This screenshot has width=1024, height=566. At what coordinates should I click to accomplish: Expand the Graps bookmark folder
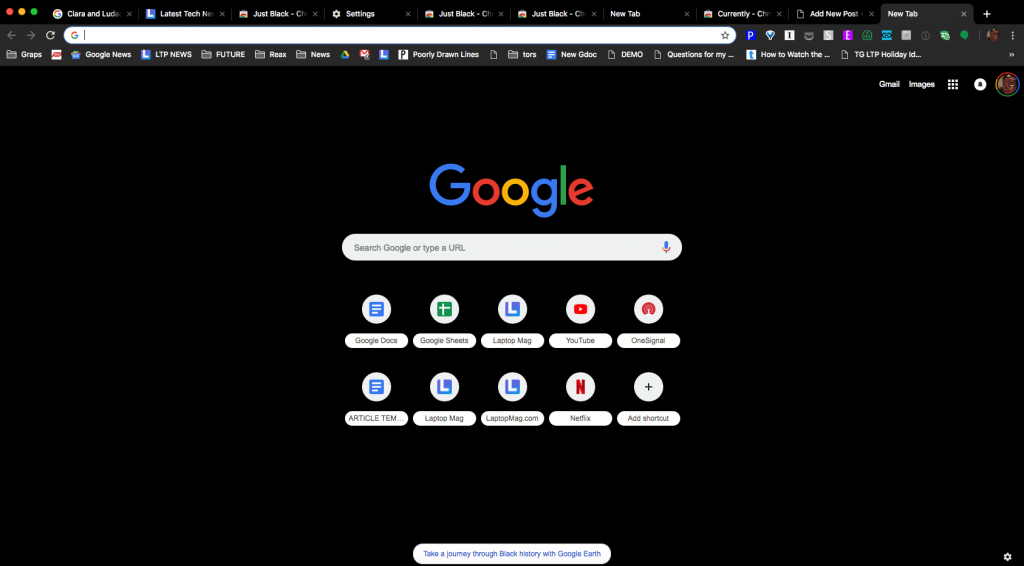click(24, 55)
